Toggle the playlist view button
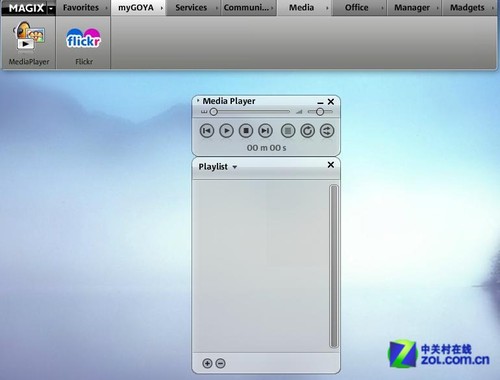The image size is (500, 380). tap(288, 131)
